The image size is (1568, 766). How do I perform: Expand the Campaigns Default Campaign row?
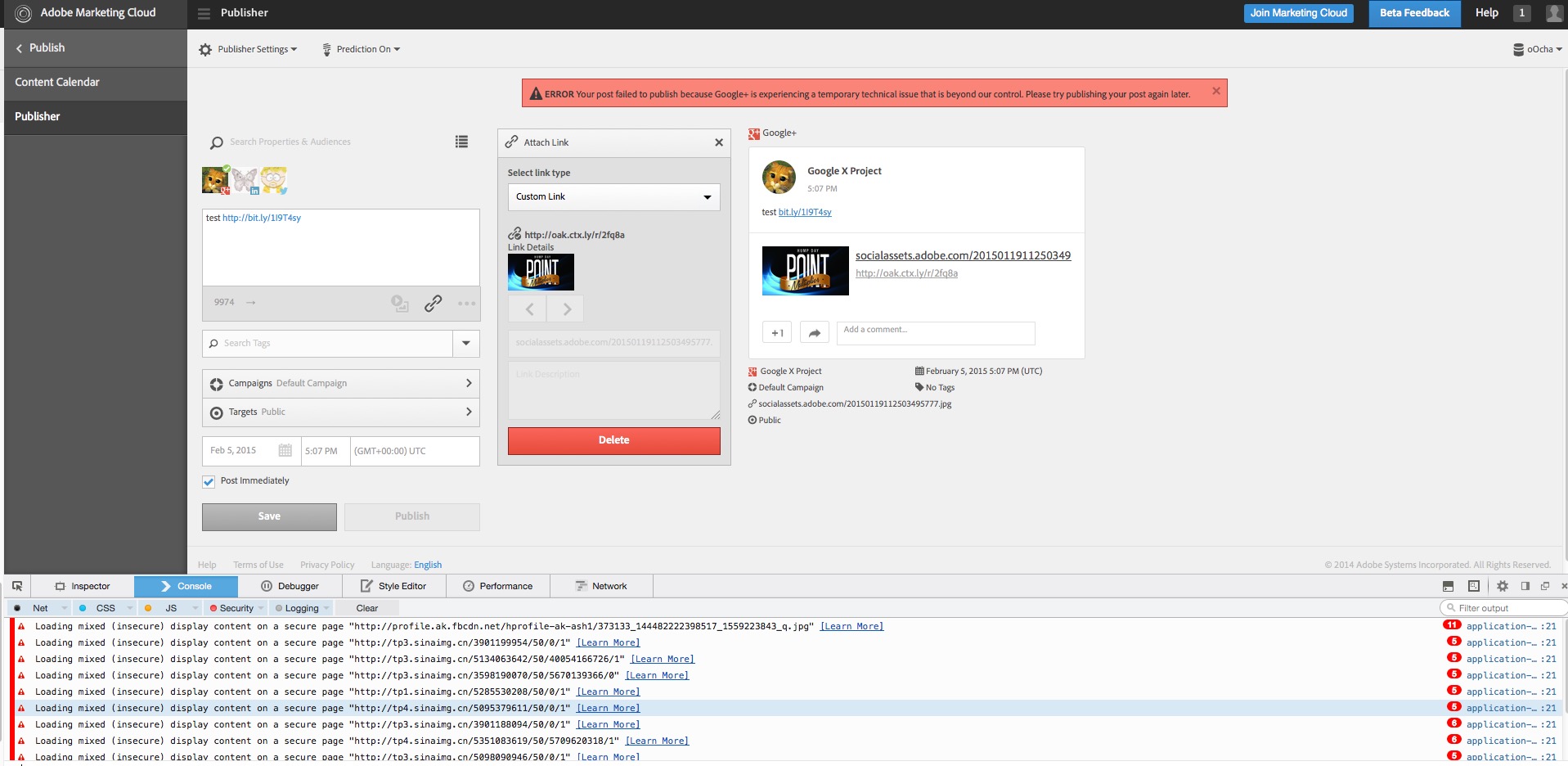(x=340, y=384)
